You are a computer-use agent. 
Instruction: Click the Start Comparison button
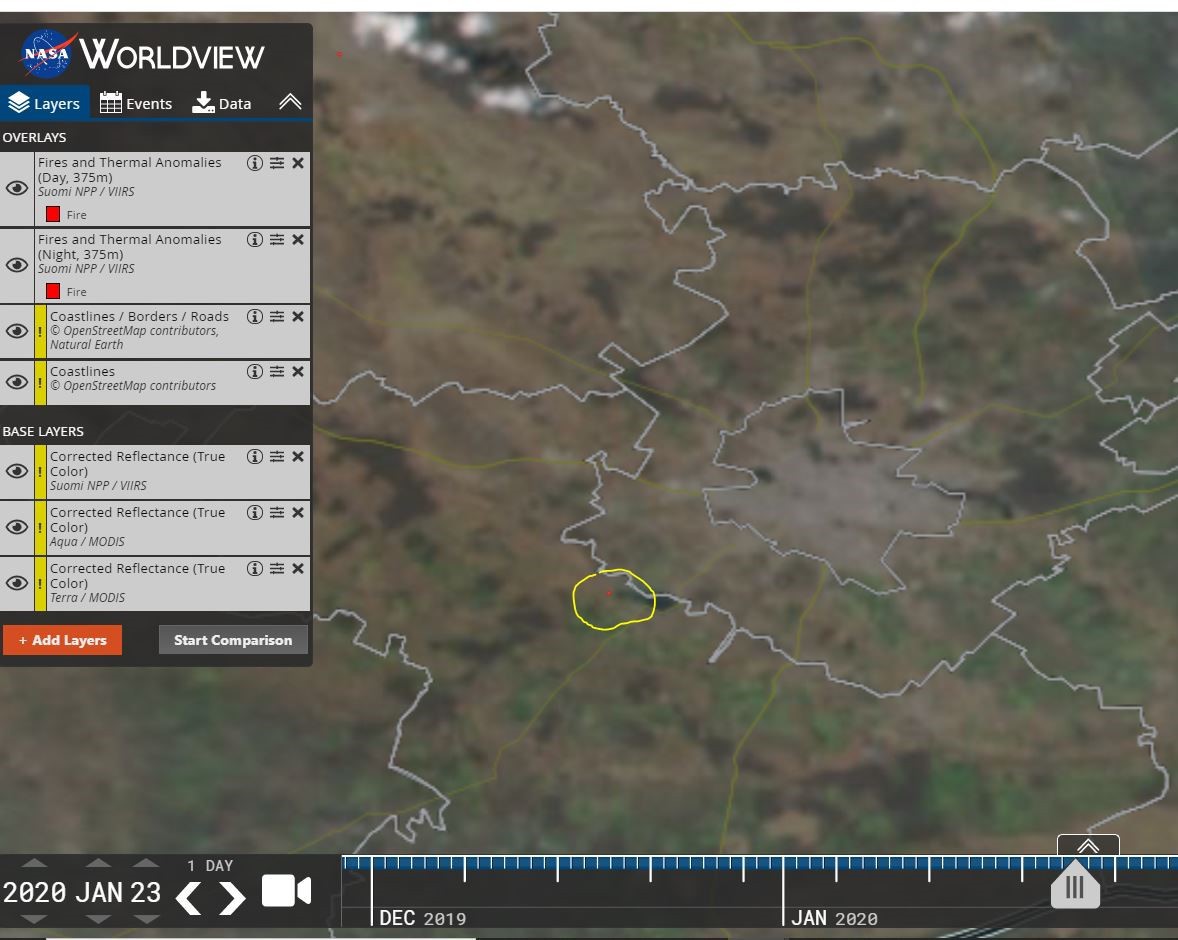233,640
